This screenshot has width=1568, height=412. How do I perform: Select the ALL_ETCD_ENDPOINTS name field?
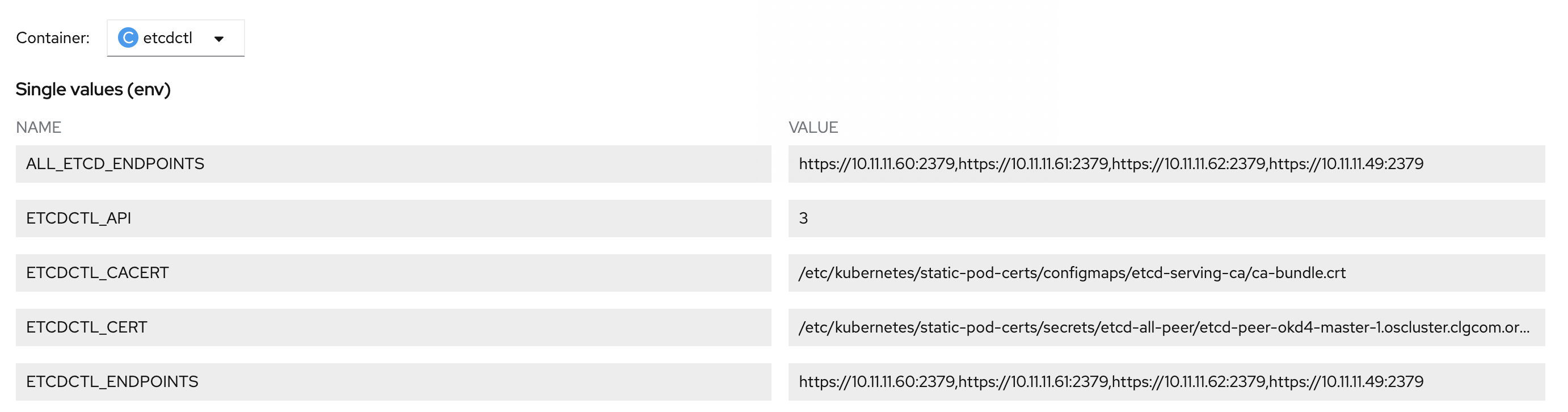(393, 163)
